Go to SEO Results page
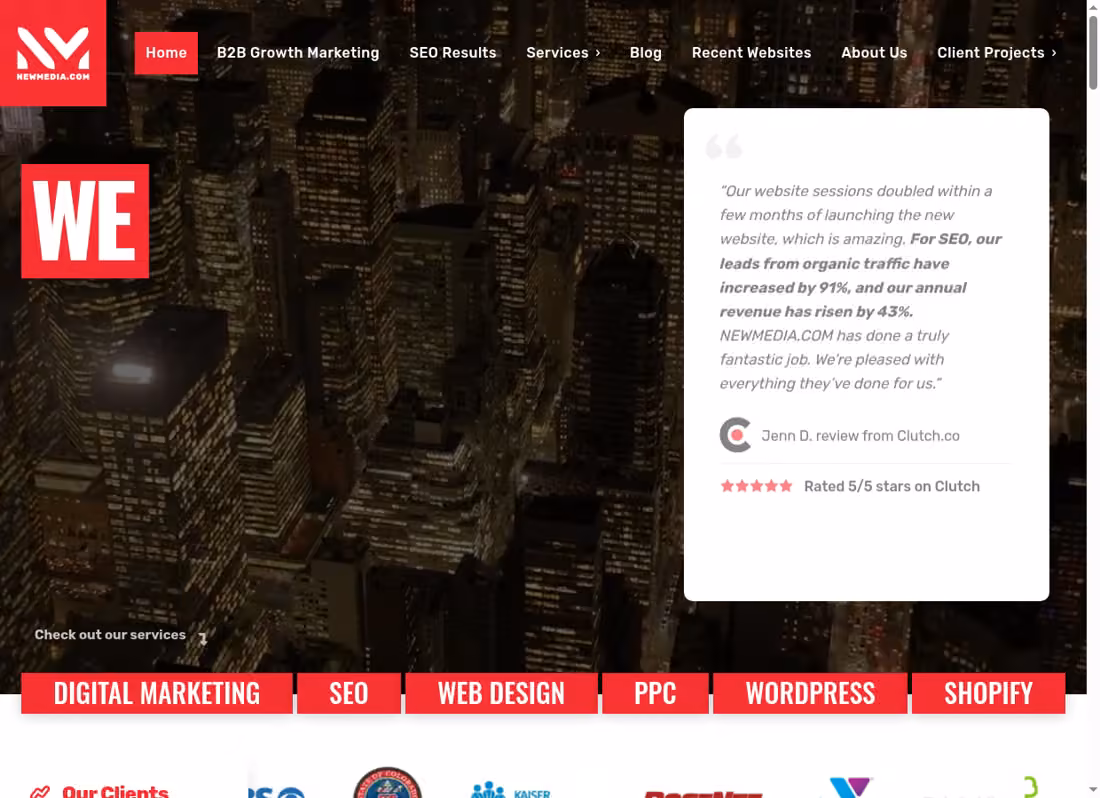1100x798 pixels. point(452,53)
